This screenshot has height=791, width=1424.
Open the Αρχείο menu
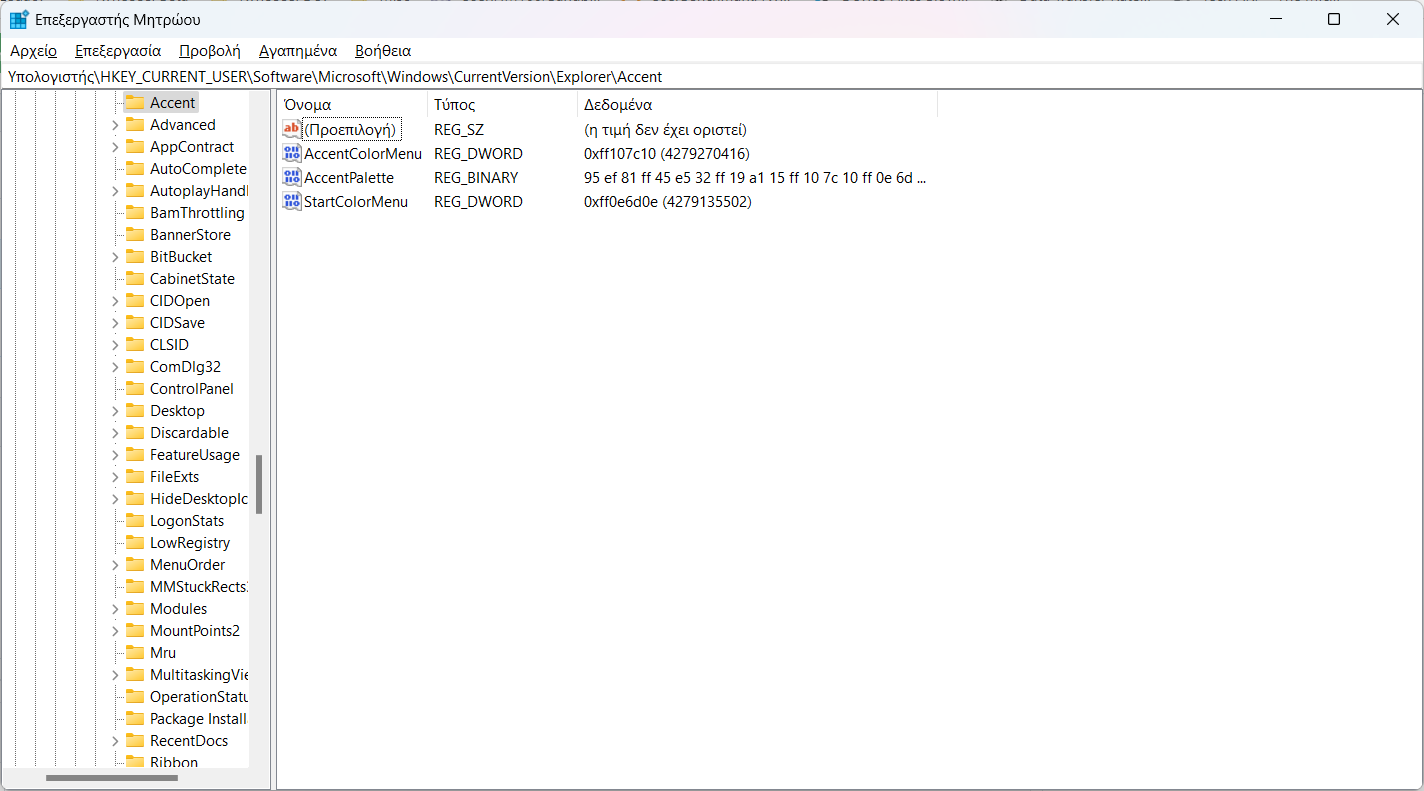(34, 50)
